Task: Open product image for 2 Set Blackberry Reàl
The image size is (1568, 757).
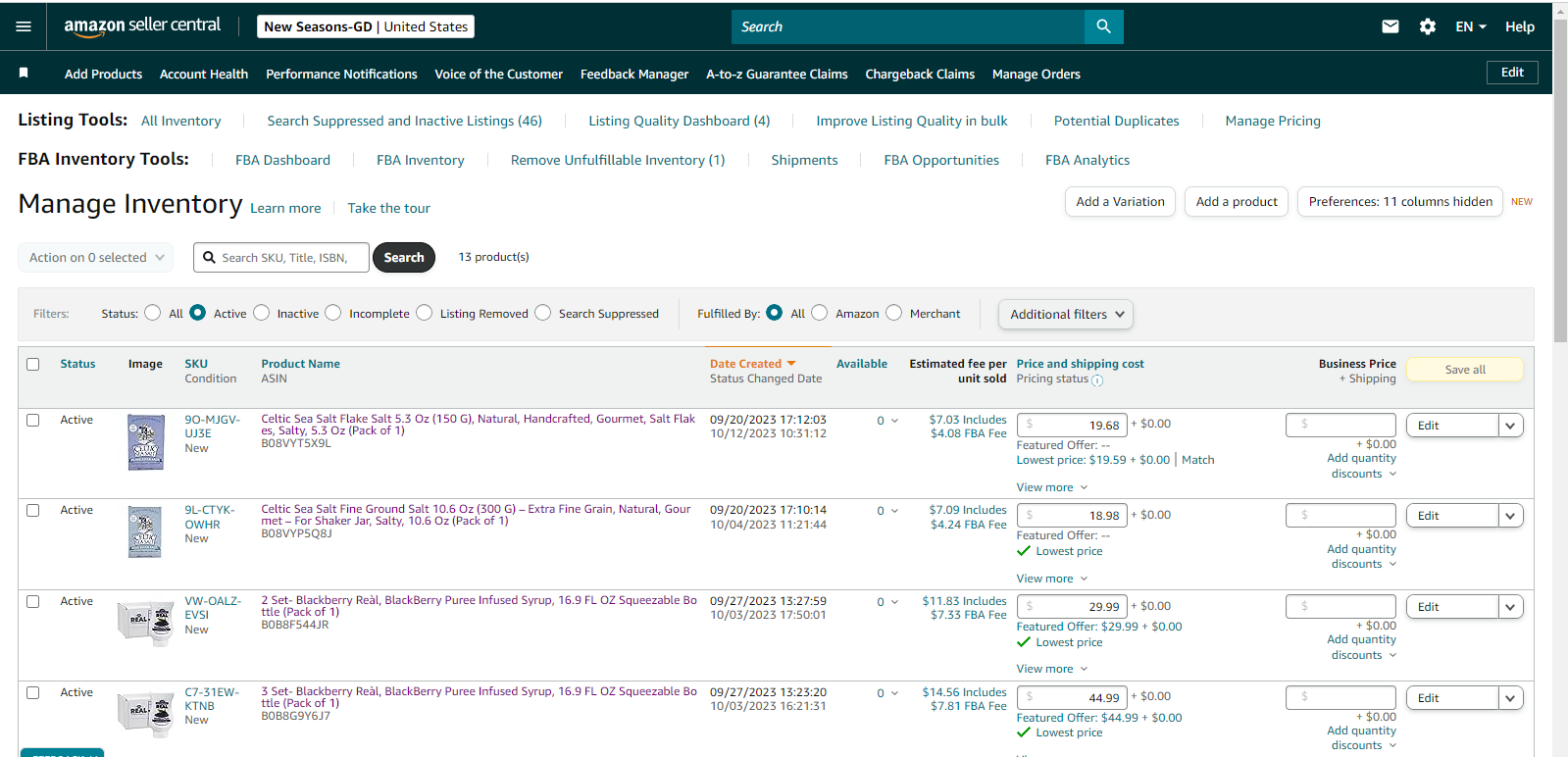Action: click(145, 623)
